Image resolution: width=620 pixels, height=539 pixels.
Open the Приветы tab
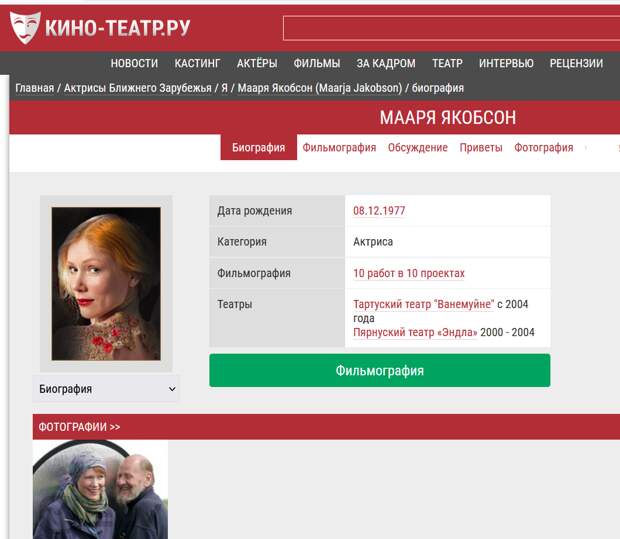coord(481,148)
